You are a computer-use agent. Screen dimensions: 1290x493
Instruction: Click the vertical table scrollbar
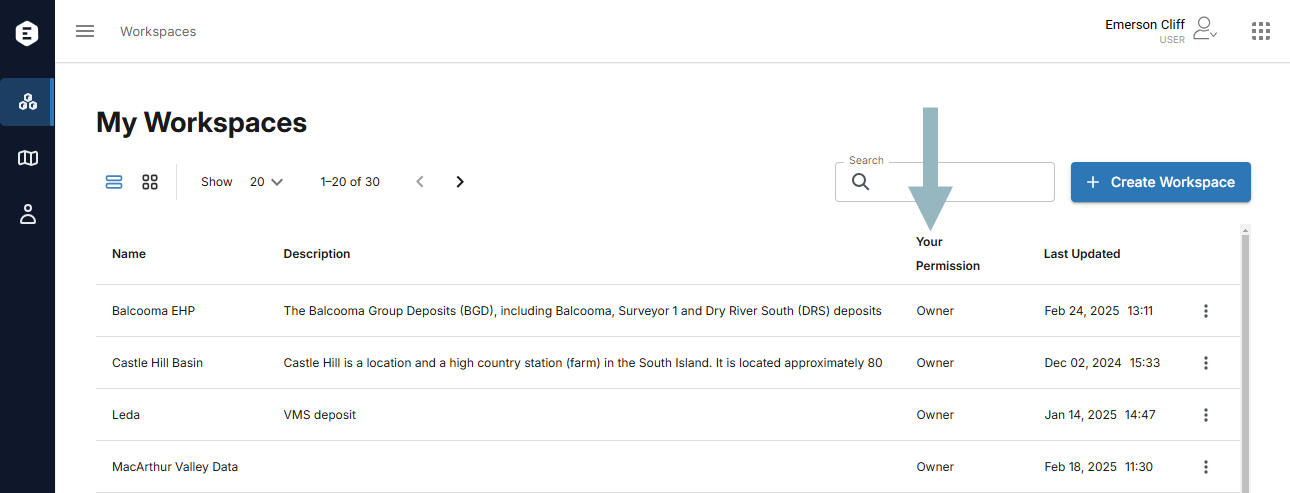coord(1245,360)
